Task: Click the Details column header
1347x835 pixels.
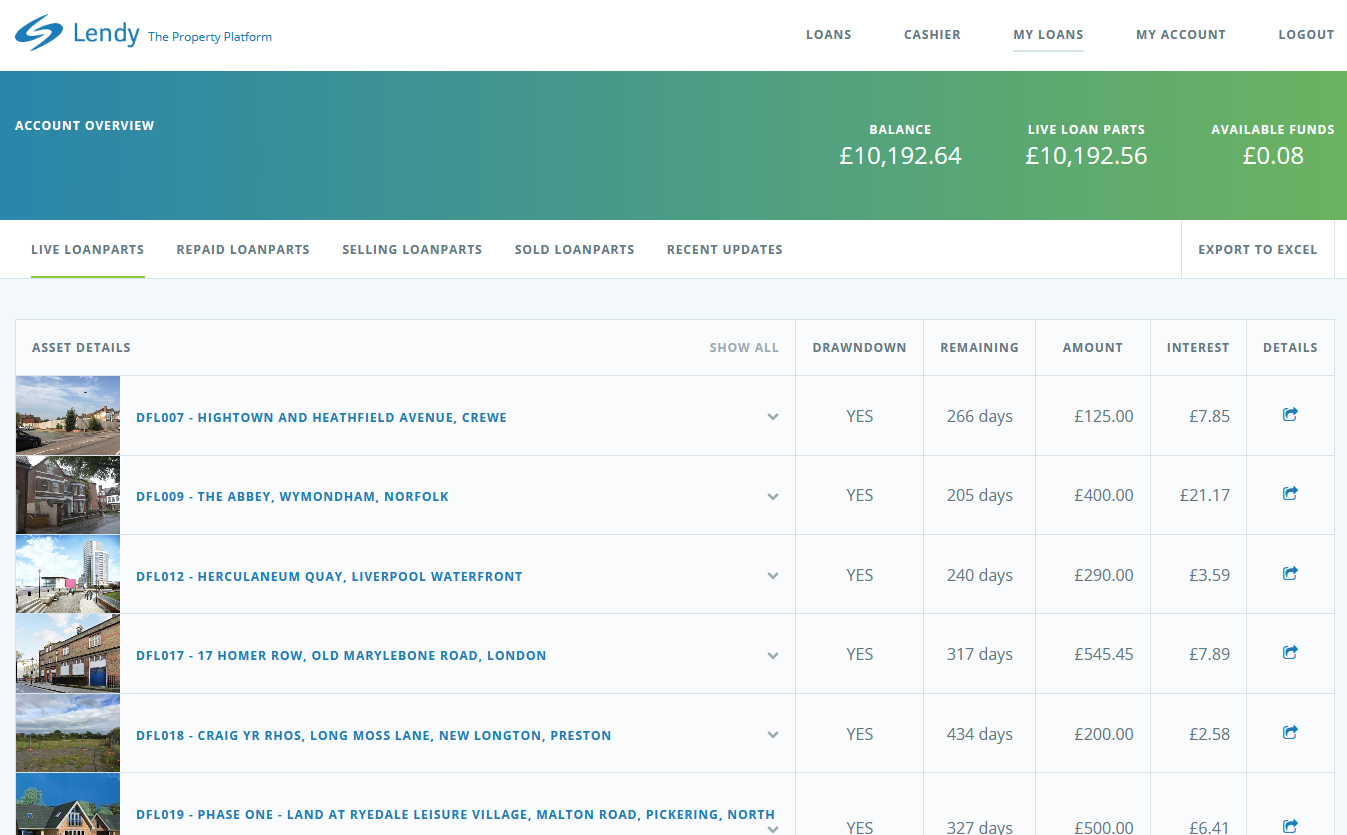Action: 1290,348
